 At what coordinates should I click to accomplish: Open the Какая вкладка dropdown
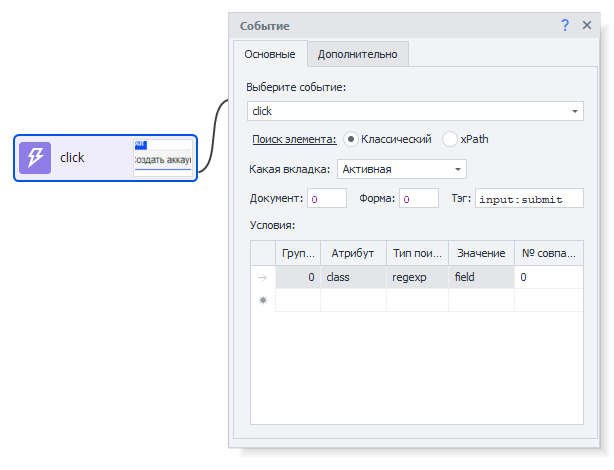(458, 170)
